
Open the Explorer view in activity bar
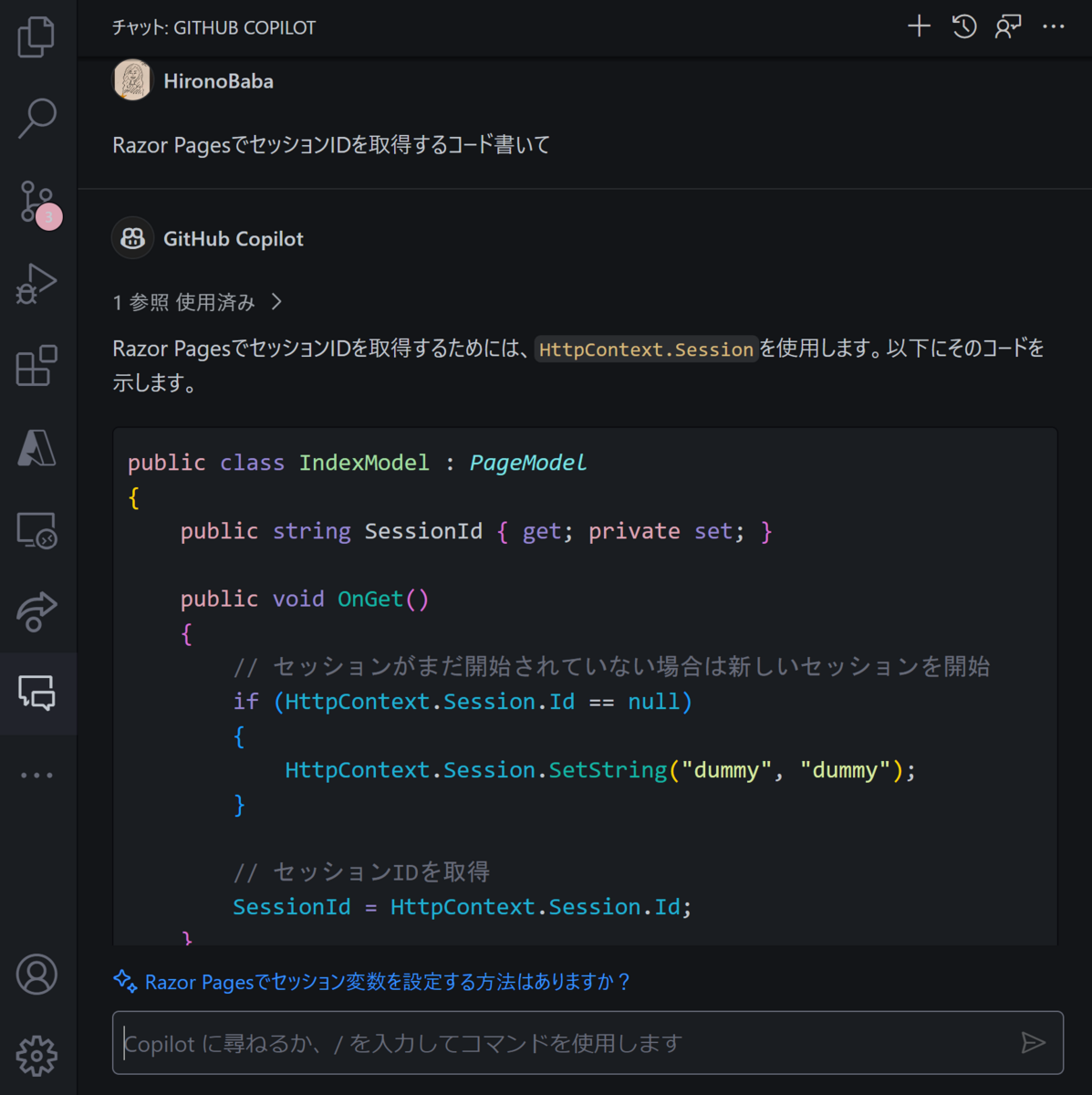(x=36, y=36)
